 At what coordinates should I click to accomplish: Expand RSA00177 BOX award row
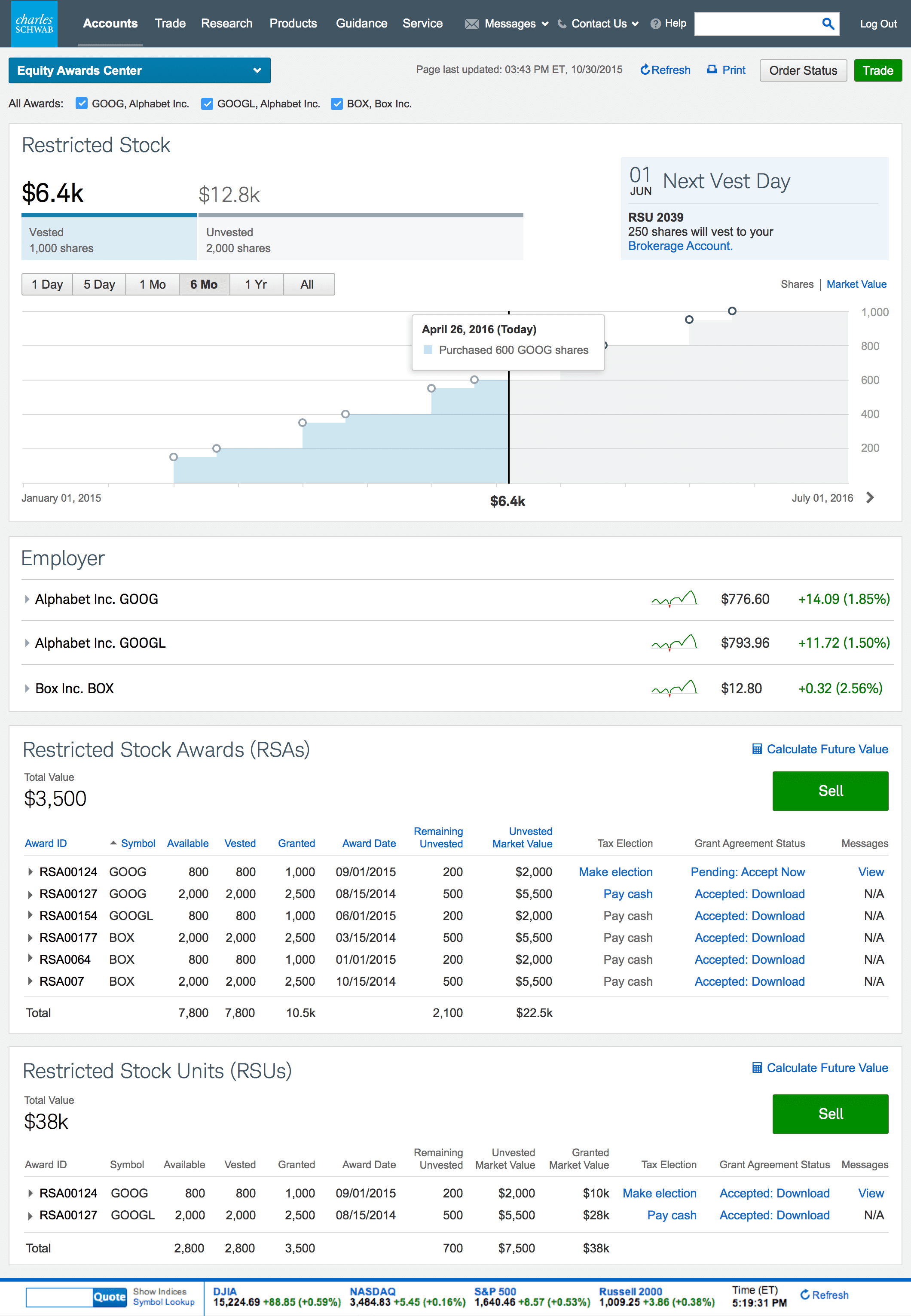(30, 937)
